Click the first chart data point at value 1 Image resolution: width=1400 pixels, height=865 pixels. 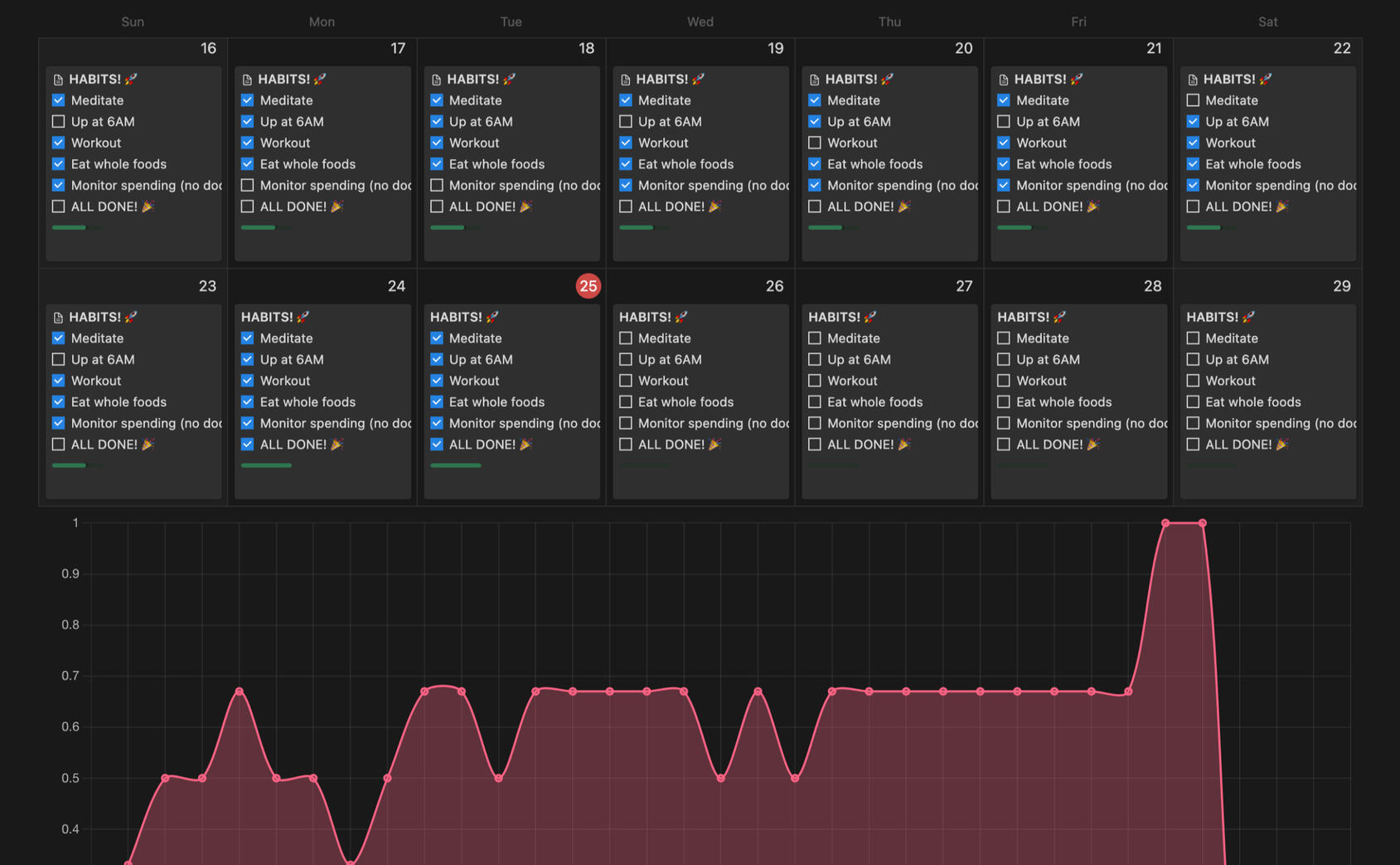1165,523
